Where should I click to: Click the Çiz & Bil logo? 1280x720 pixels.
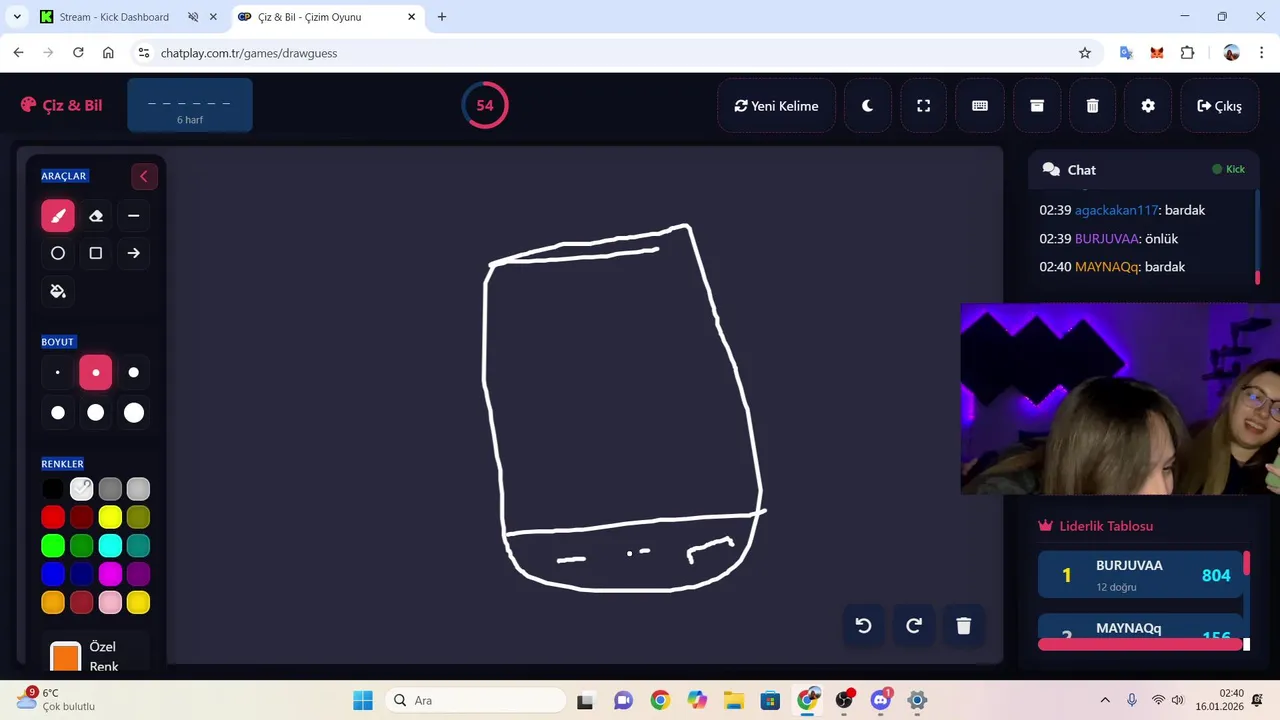click(61, 105)
